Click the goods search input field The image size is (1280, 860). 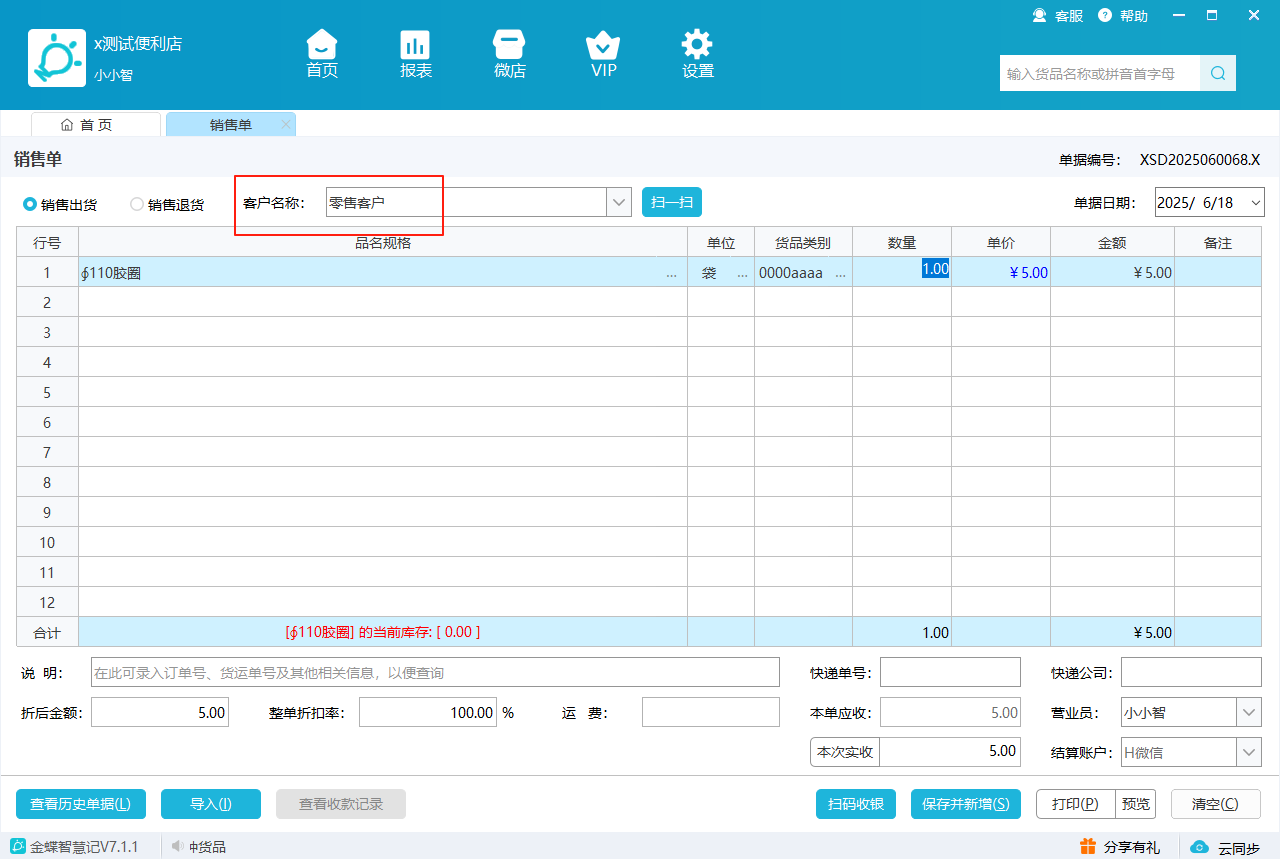1100,73
